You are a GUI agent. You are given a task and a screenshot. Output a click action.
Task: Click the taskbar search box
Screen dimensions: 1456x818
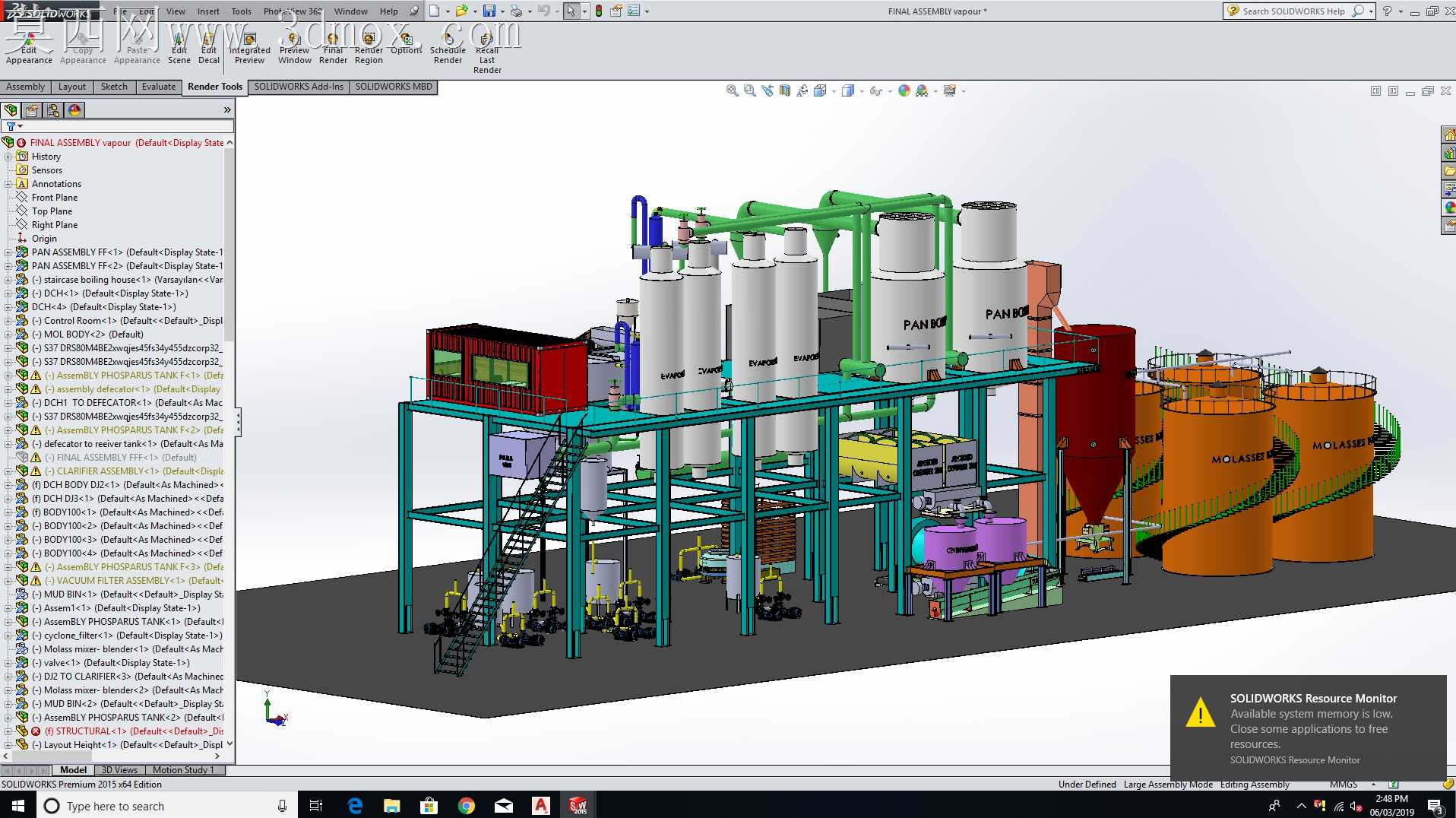[166, 806]
